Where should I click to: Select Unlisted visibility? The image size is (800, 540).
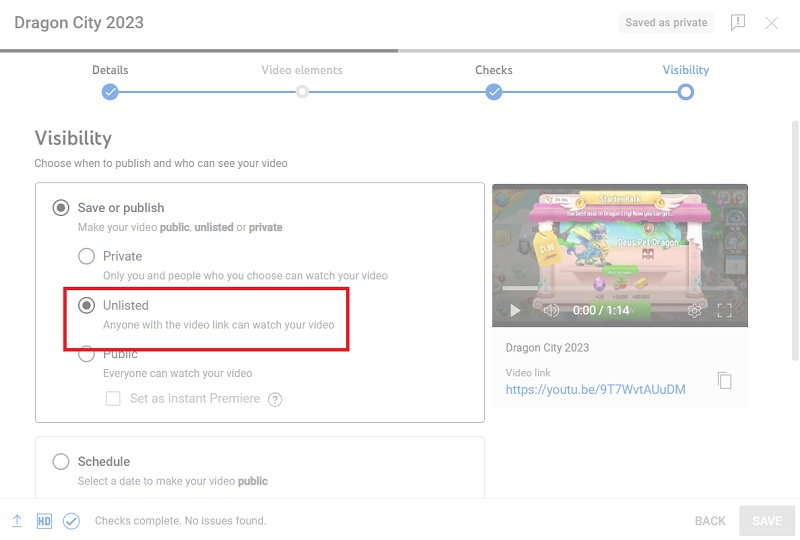(86, 305)
